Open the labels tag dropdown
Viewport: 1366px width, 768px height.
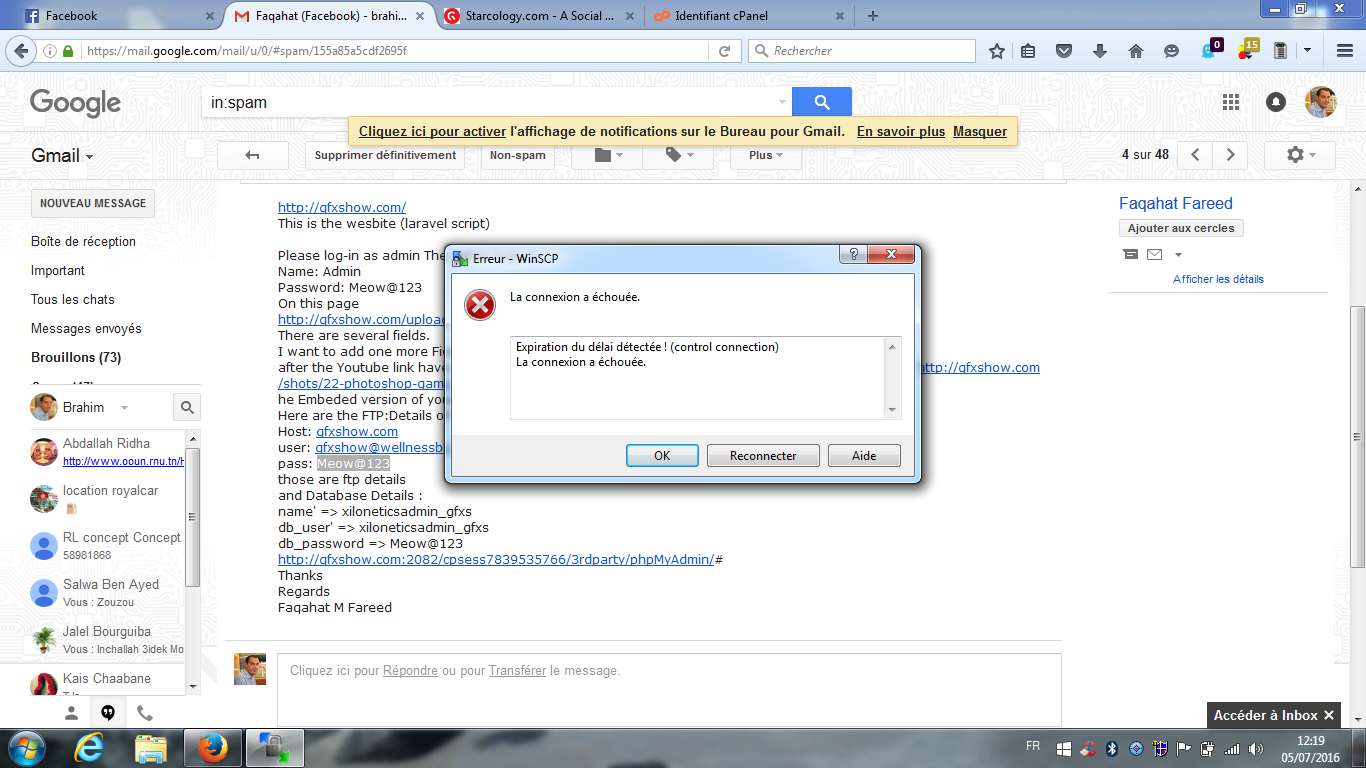pyautogui.click(x=679, y=155)
